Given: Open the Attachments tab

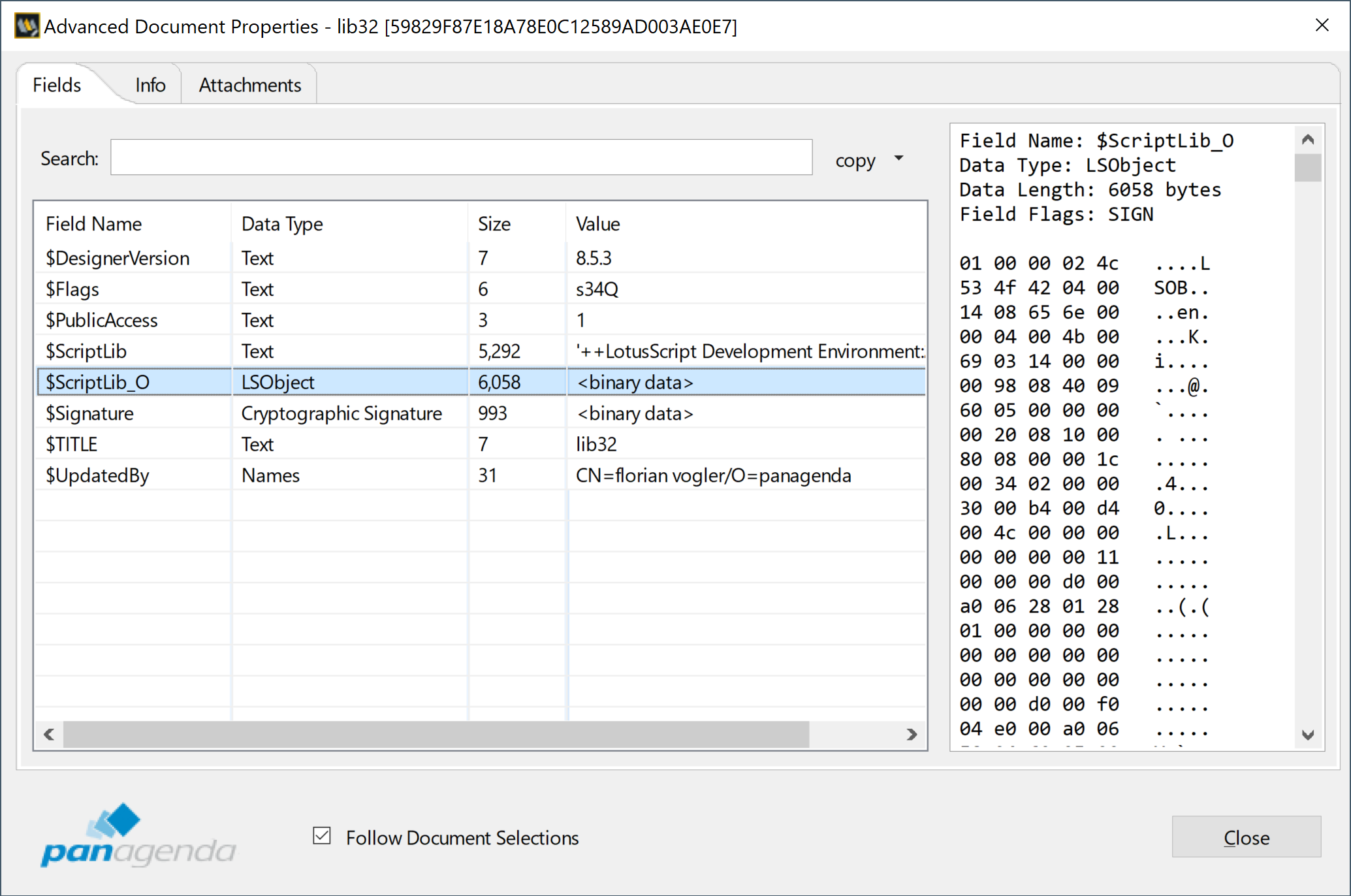Looking at the screenshot, I should 249,85.
